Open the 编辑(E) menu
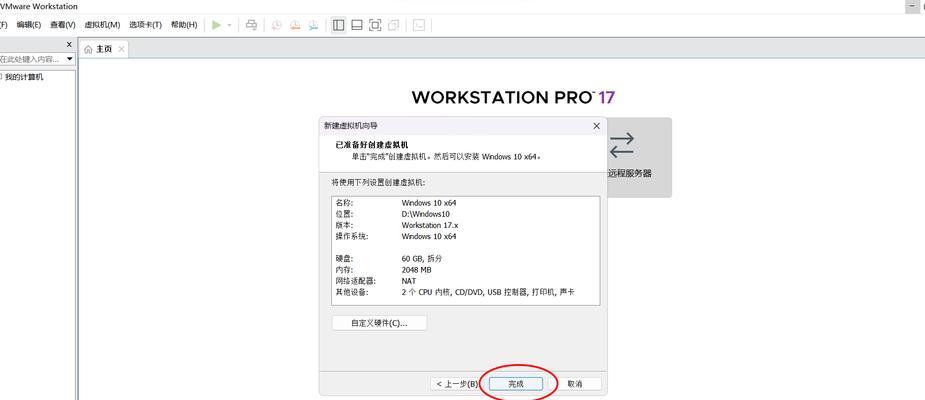The image size is (925, 400). [28, 25]
